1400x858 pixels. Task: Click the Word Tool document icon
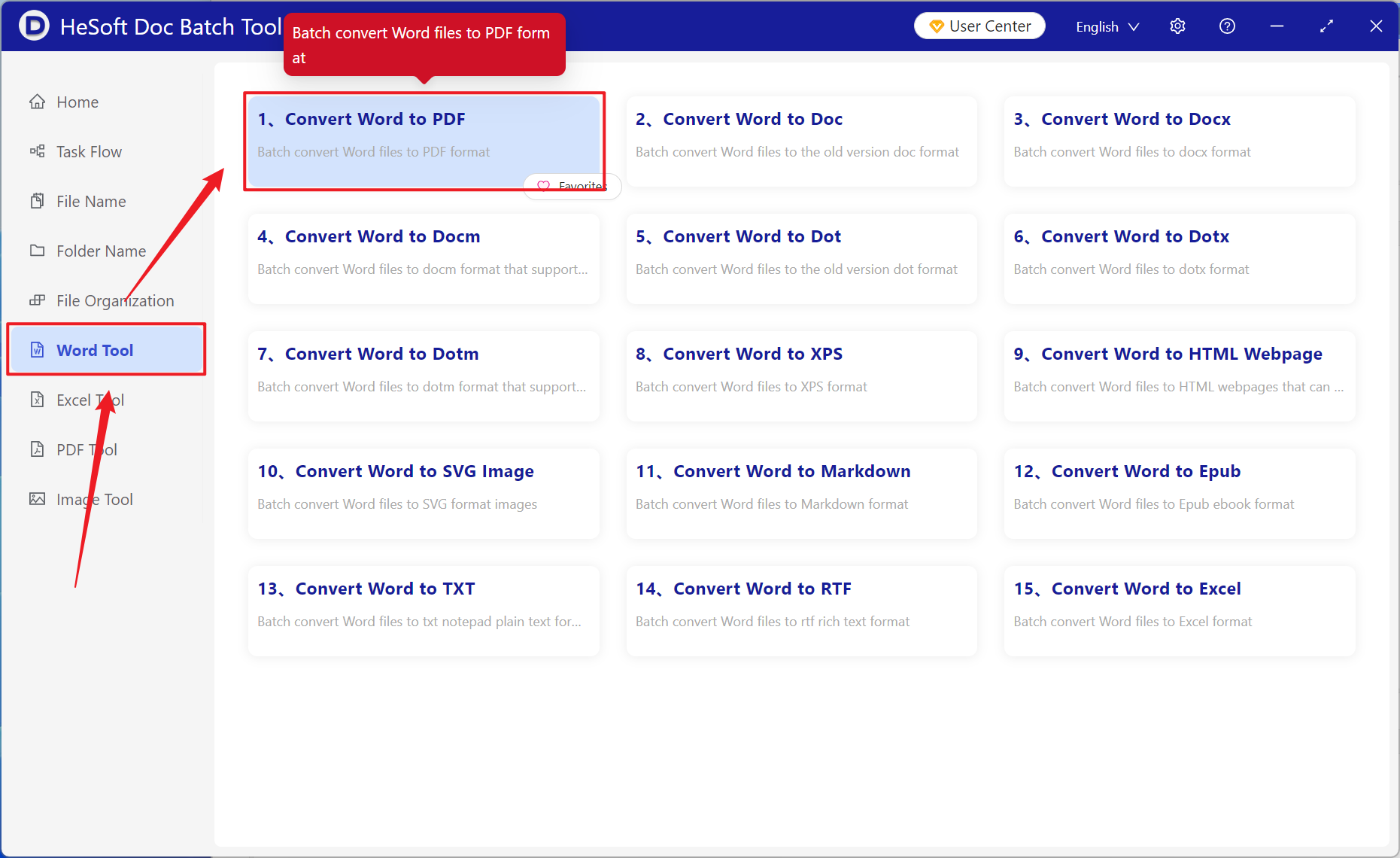[x=37, y=350]
